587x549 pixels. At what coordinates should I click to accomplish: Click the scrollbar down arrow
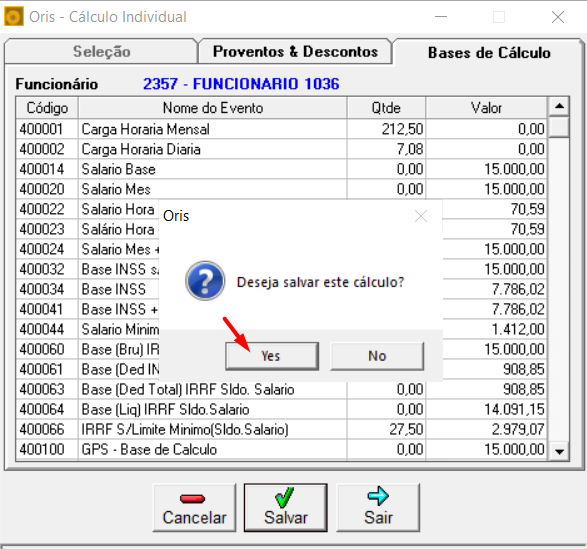coord(559,452)
